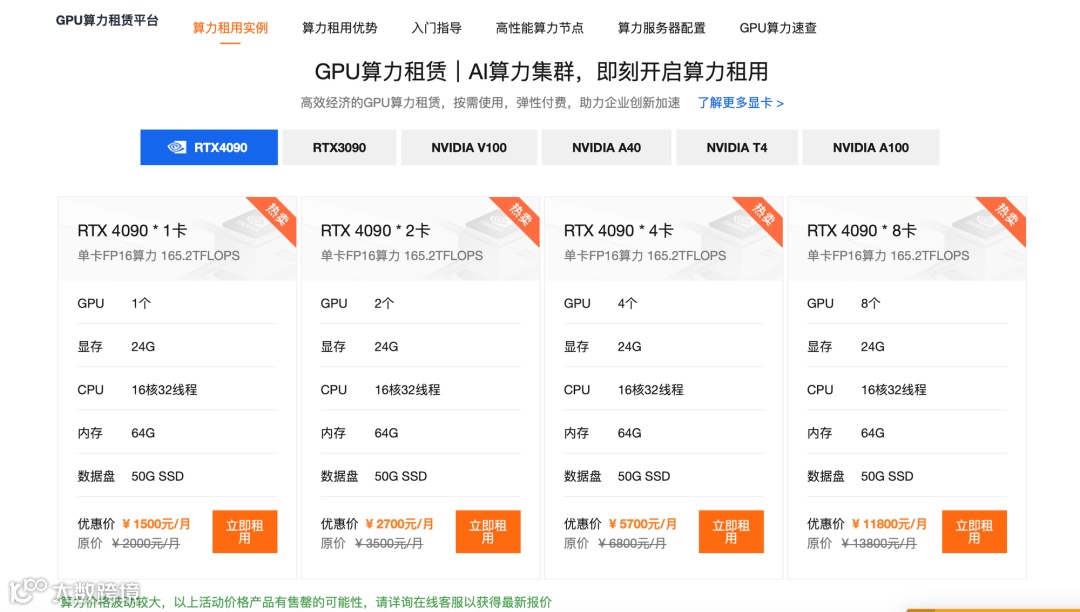This screenshot has height=612, width=1080.
Task: Click the struck-through ¥6800元/月 original price
Action: pyautogui.click(x=632, y=544)
